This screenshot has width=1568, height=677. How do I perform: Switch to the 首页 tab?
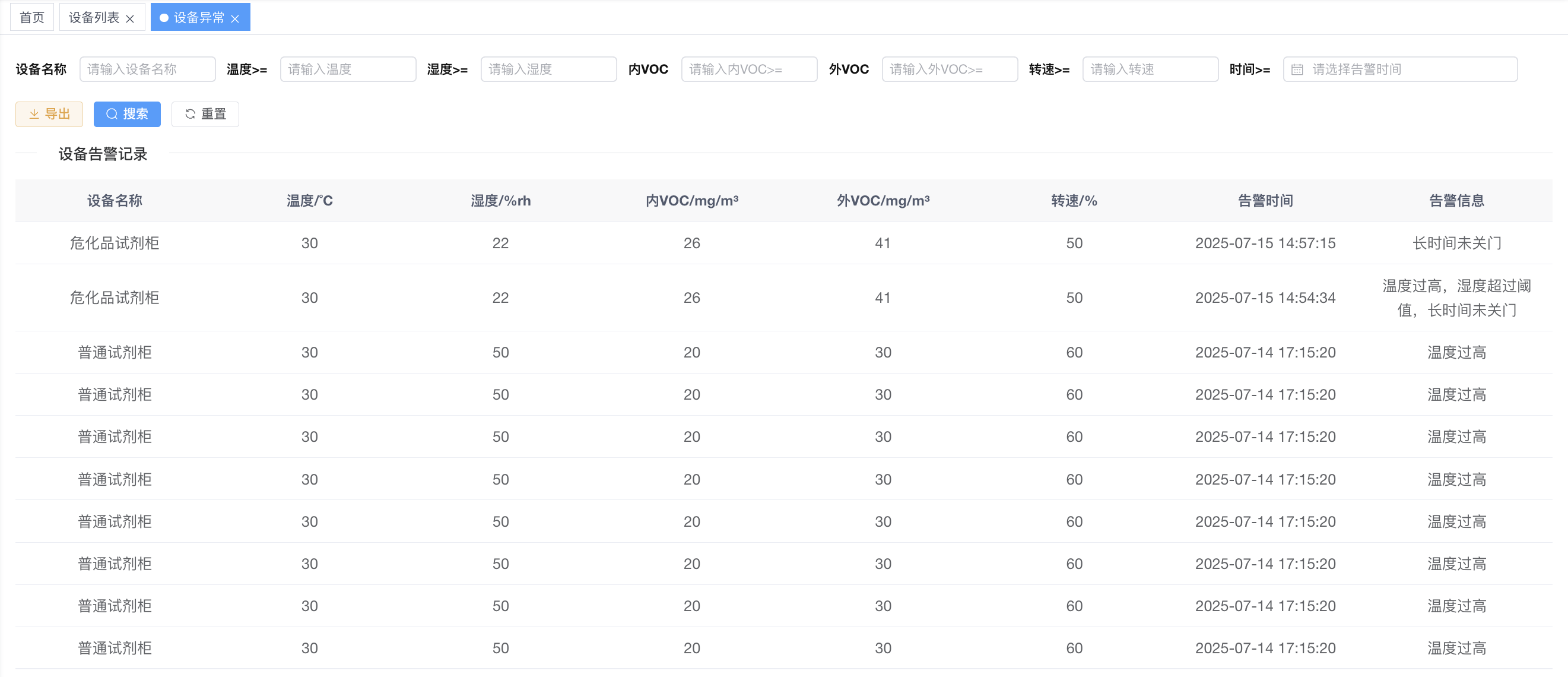pos(31,17)
